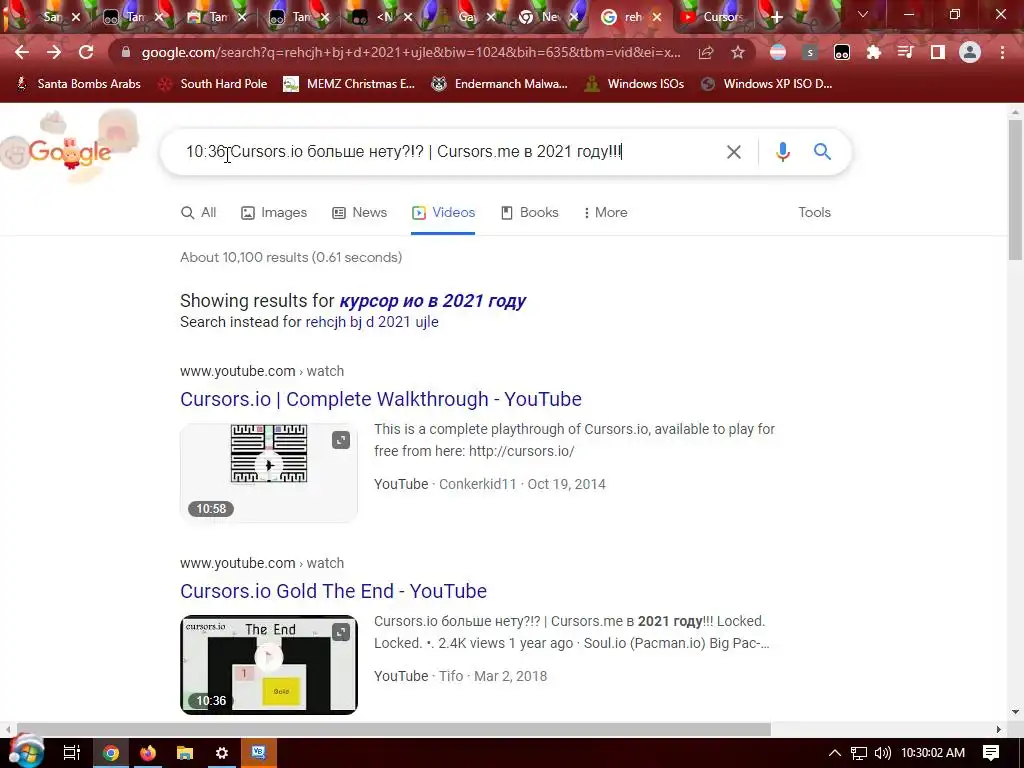Open the network icon in tray
This screenshot has width=1024, height=768.
click(x=859, y=753)
